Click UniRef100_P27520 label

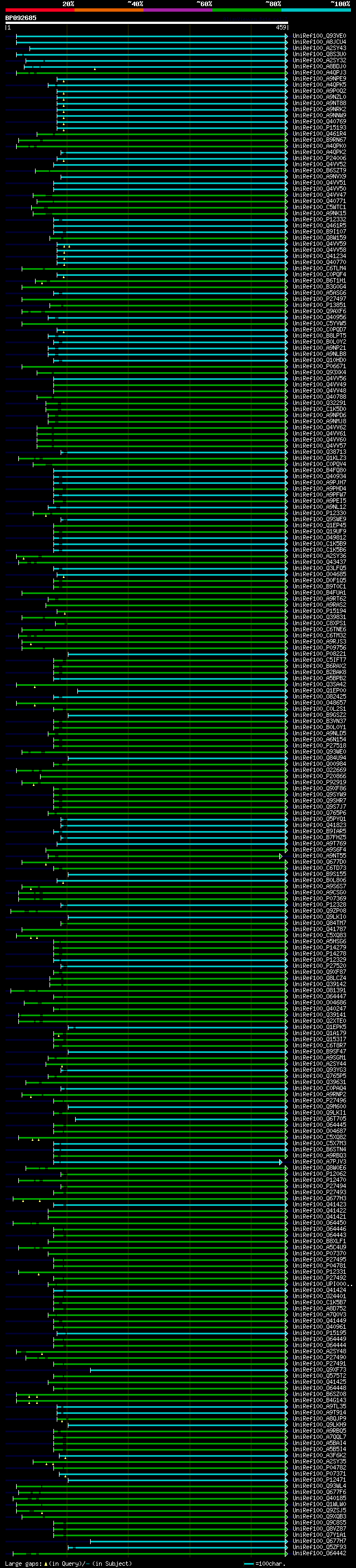click(319, 966)
